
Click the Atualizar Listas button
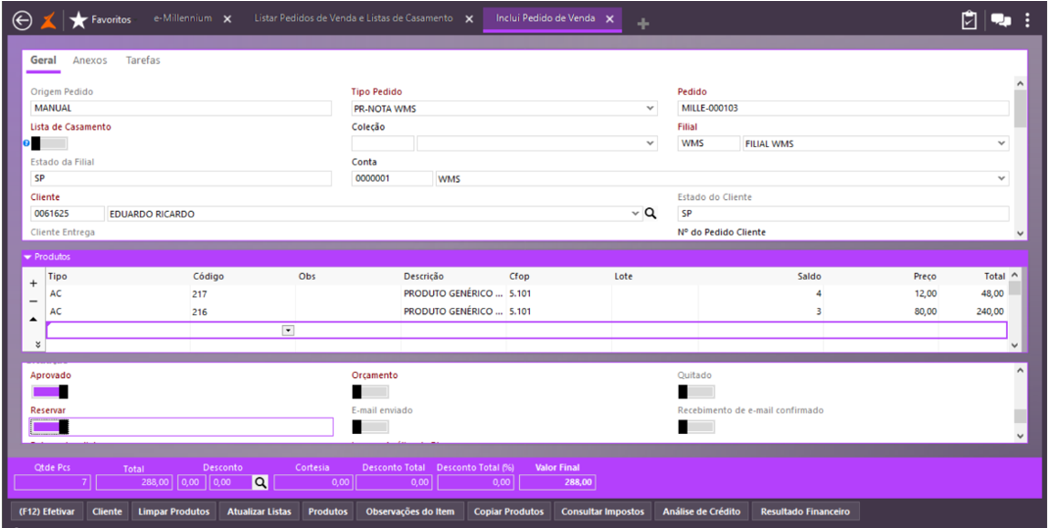(x=259, y=512)
